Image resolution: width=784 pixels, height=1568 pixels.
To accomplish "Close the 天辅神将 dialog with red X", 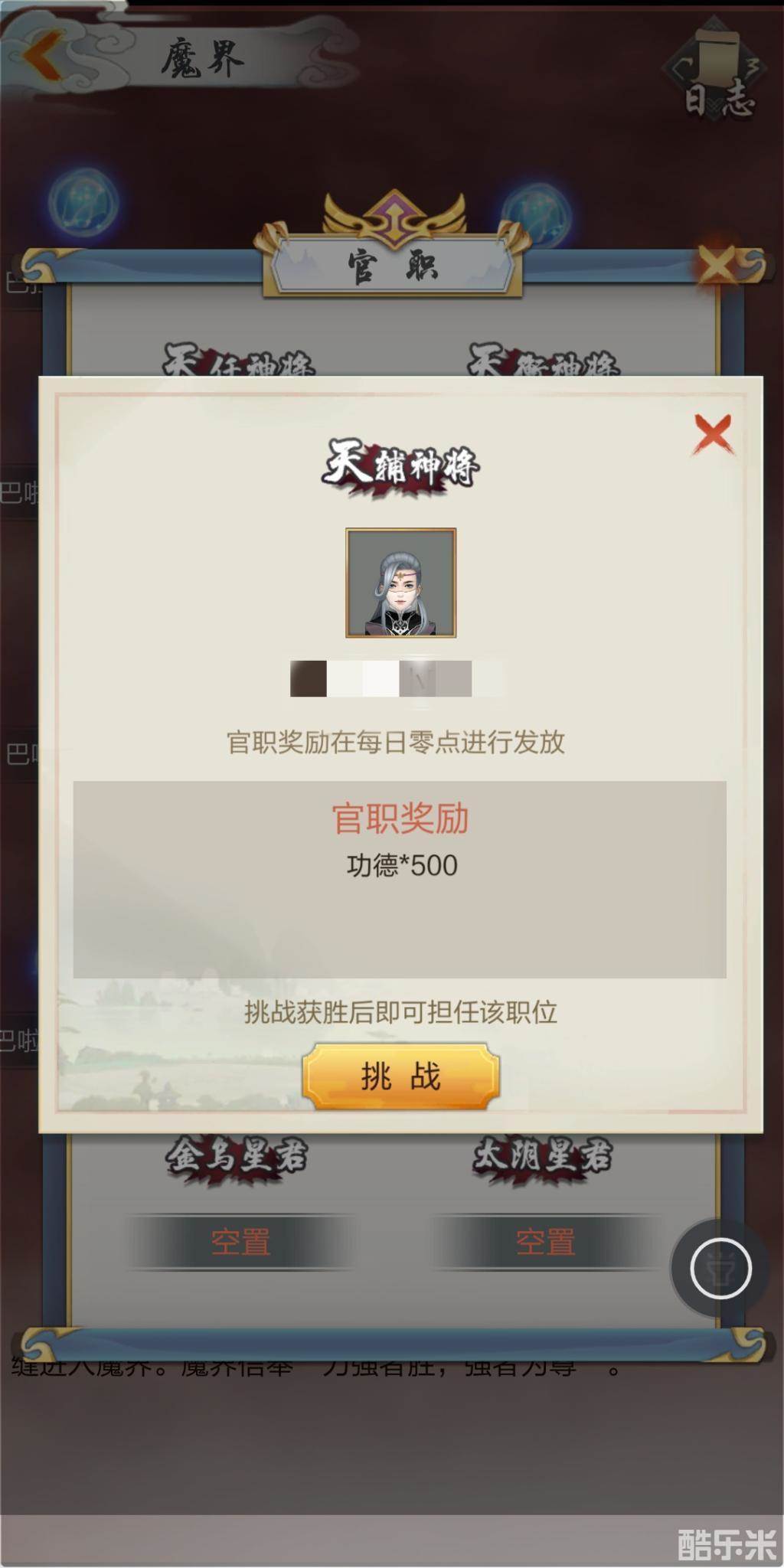I will pyautogui.click(x=713, y=434).
